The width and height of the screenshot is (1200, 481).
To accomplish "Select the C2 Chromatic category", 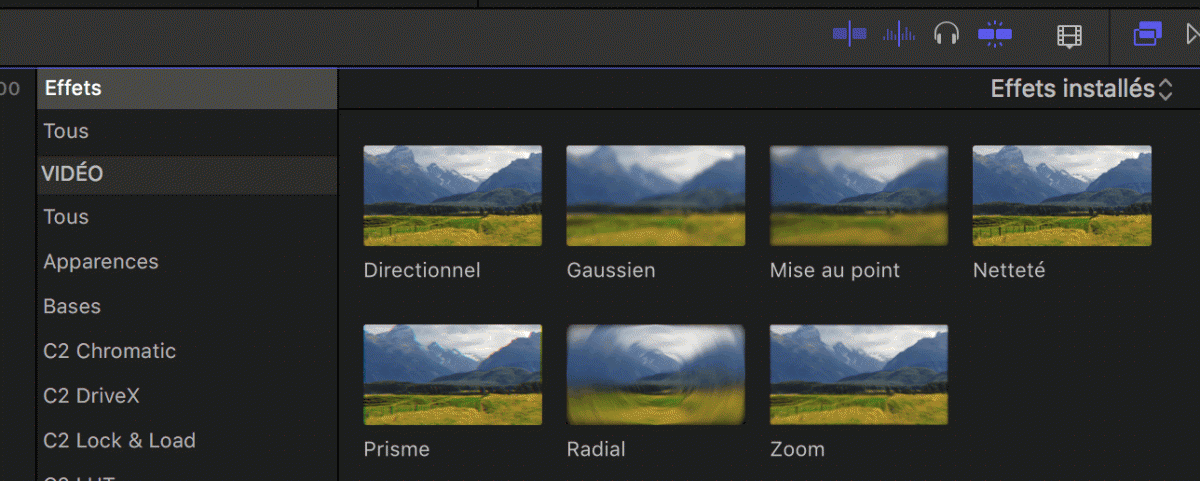I will 187,351.
